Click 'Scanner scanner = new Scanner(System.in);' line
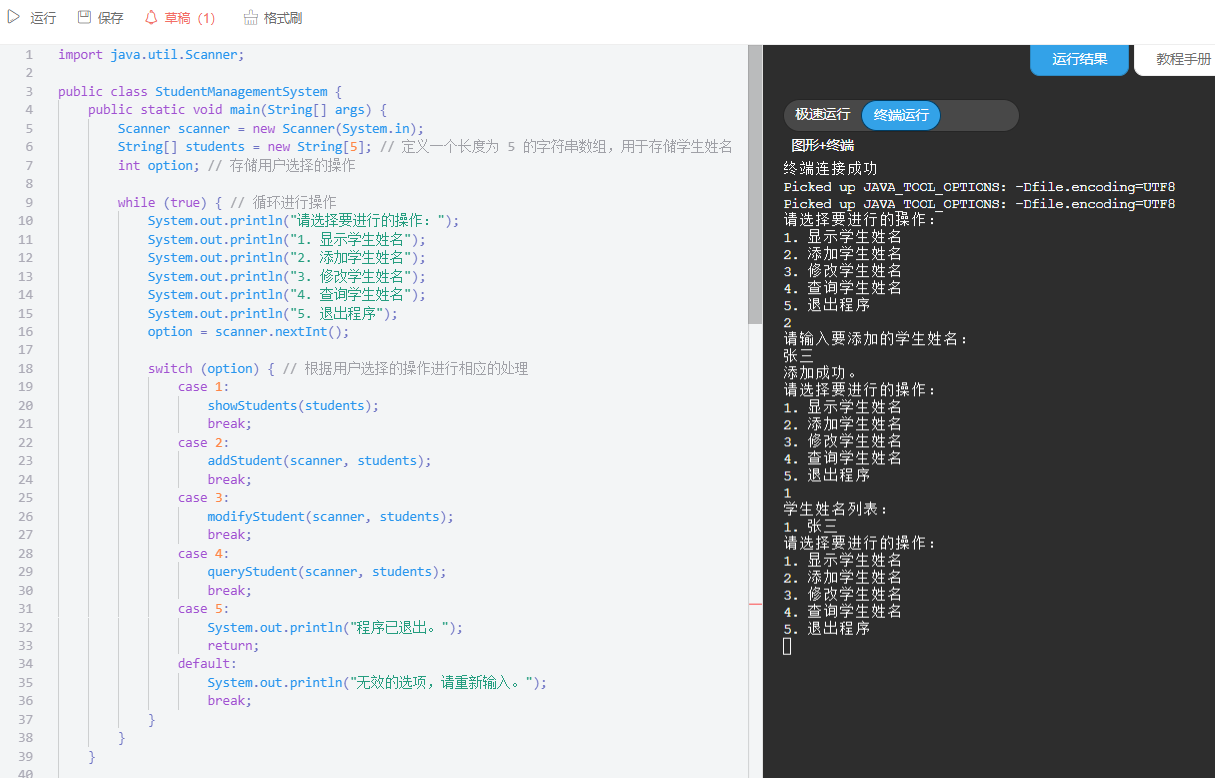The image size is (1215, 778). tap(271, 128)
